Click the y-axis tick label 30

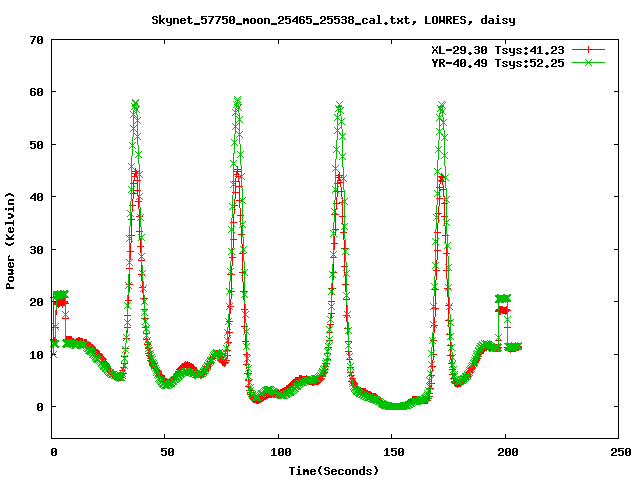(x=36, y=250)
